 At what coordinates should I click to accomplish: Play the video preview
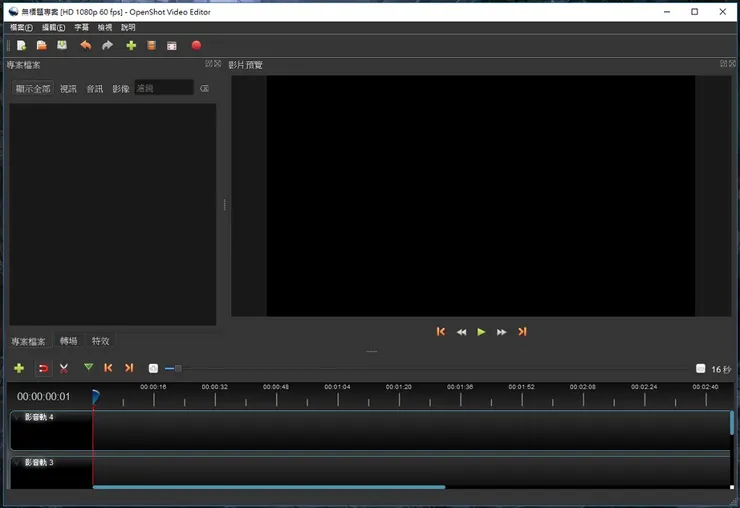[x=481, y=332]
